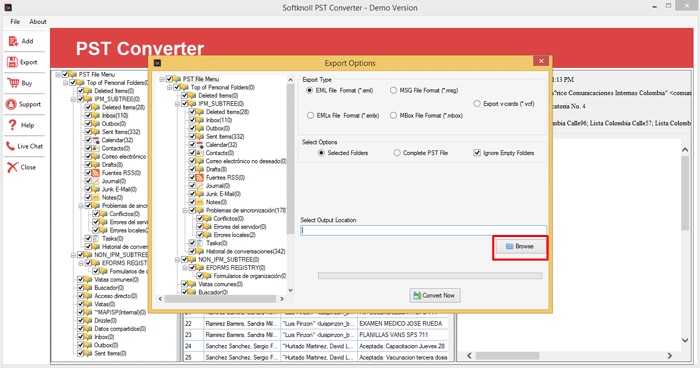700x368 pixels.
Task: Collapse NON_IPM_SUBTREE in main window tree
Action: pyautogui.click(x=73, y=255)
